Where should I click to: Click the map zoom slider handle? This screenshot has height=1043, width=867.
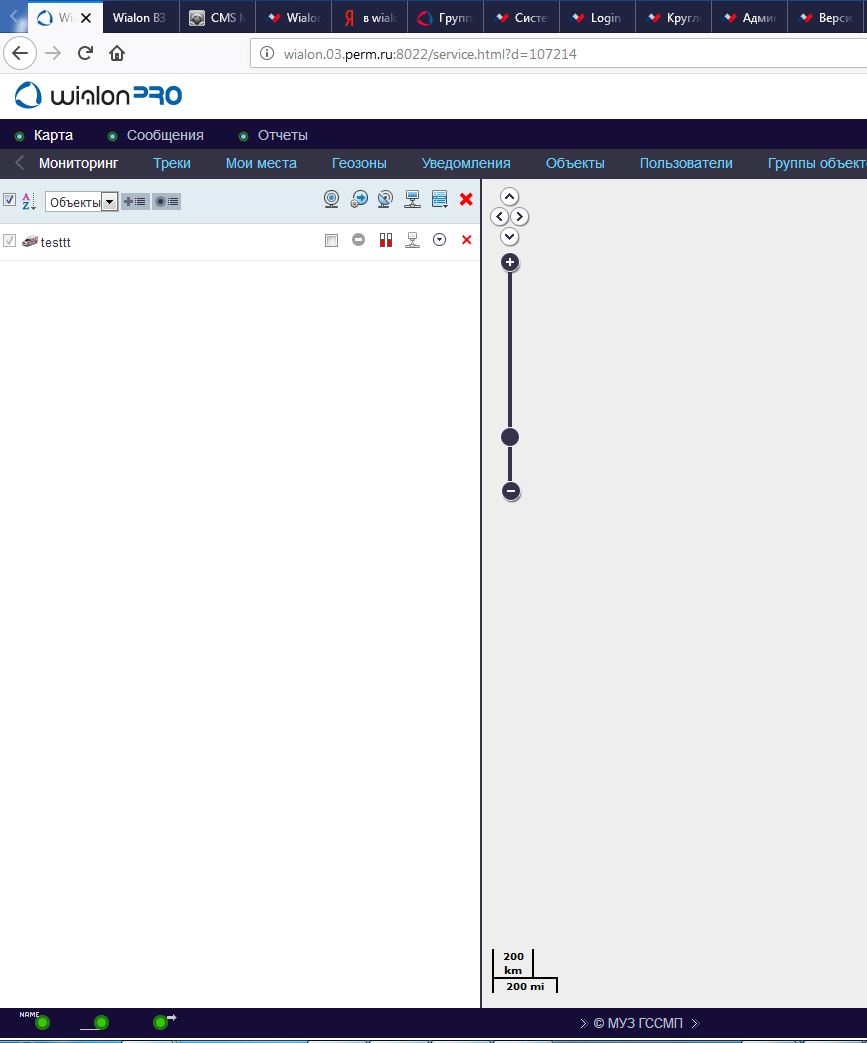point(510,437)
